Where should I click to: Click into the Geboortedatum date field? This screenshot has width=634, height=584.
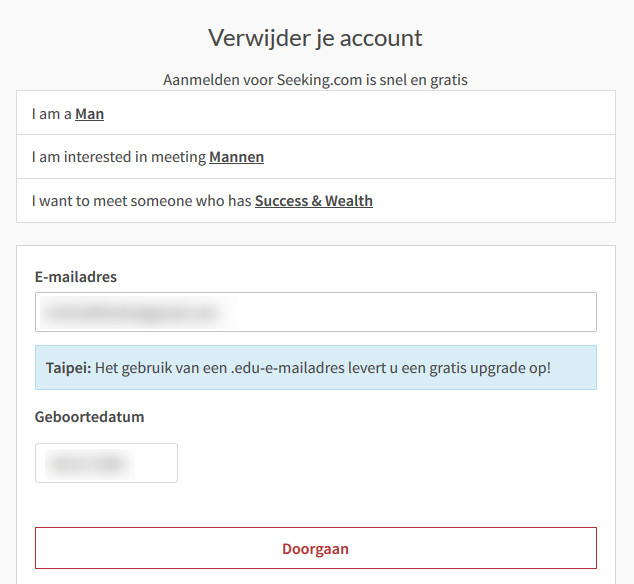pyautogui.click(x=106, y=463)
